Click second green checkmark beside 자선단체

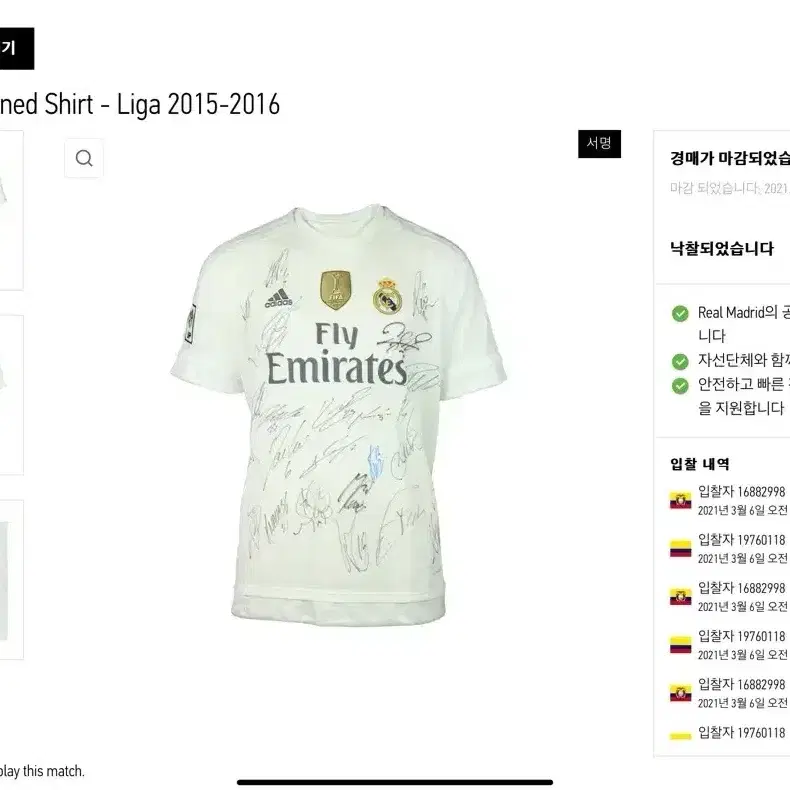tap(680, 361)
